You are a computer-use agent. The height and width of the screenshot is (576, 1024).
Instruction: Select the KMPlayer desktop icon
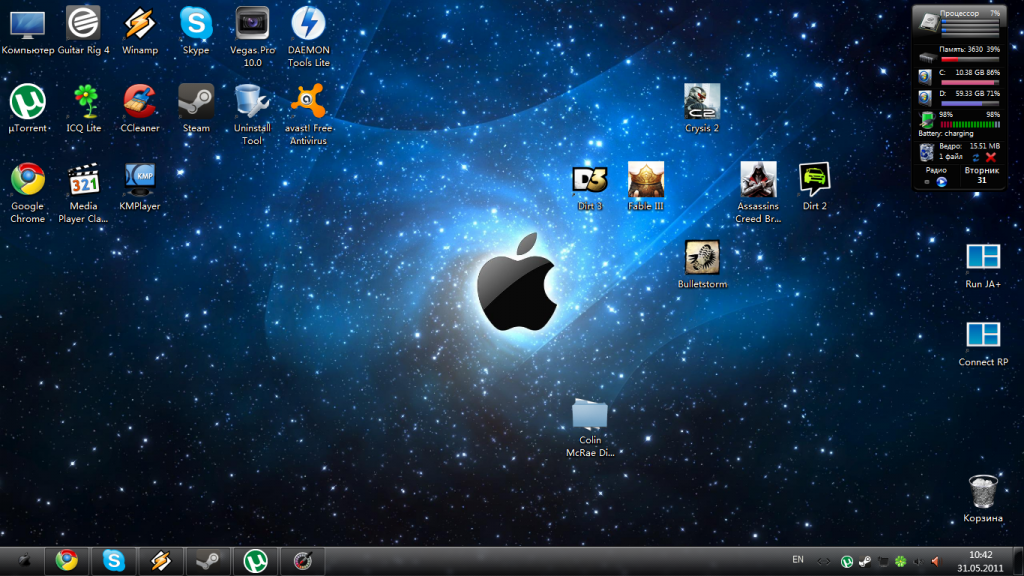[x=140, y=187]
